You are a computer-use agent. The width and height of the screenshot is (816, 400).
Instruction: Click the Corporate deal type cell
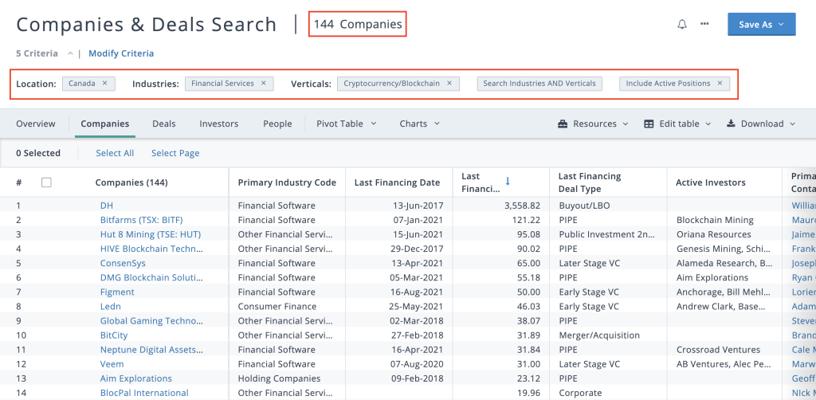point(580,393)
